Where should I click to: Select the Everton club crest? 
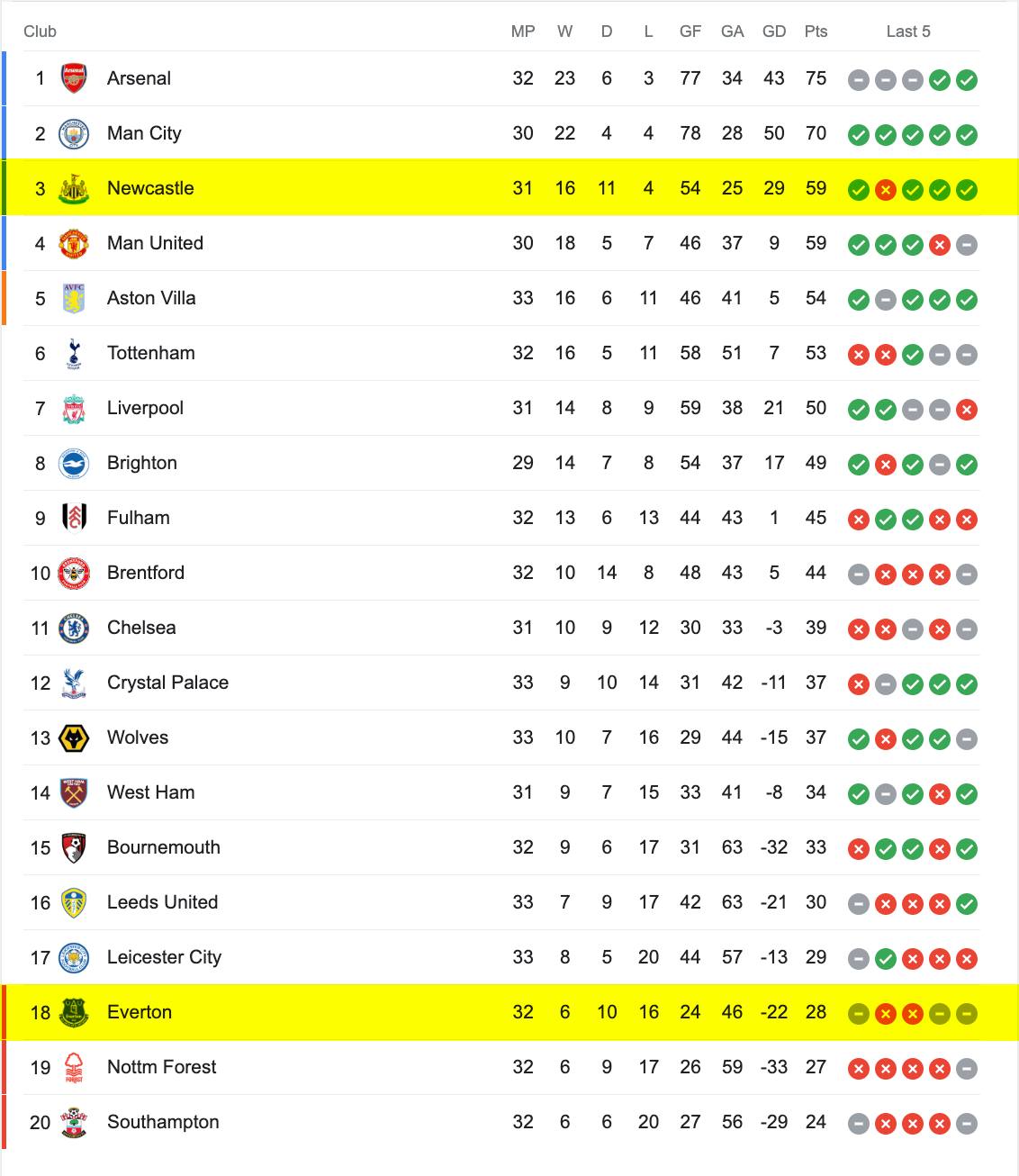[74, 1012]
